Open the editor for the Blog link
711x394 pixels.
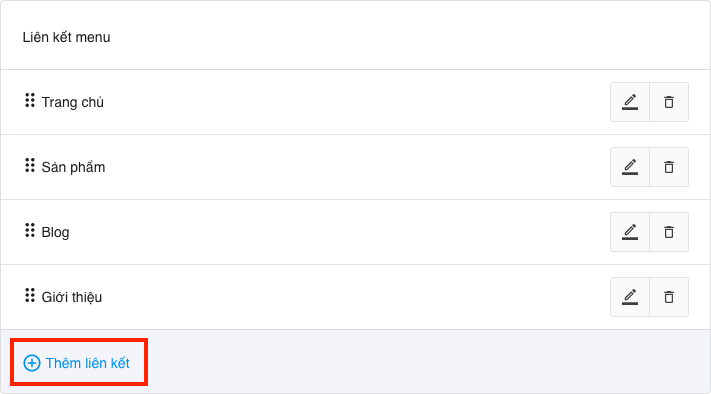(630, 232)
